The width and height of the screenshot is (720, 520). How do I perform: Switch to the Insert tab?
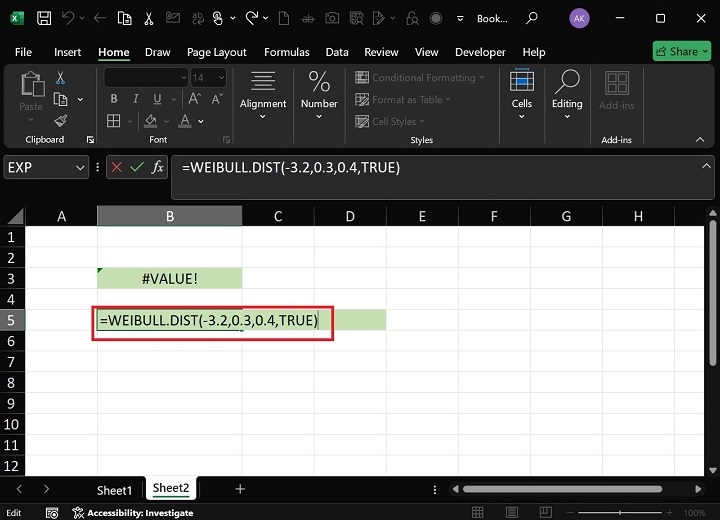(x=68, y=52)
